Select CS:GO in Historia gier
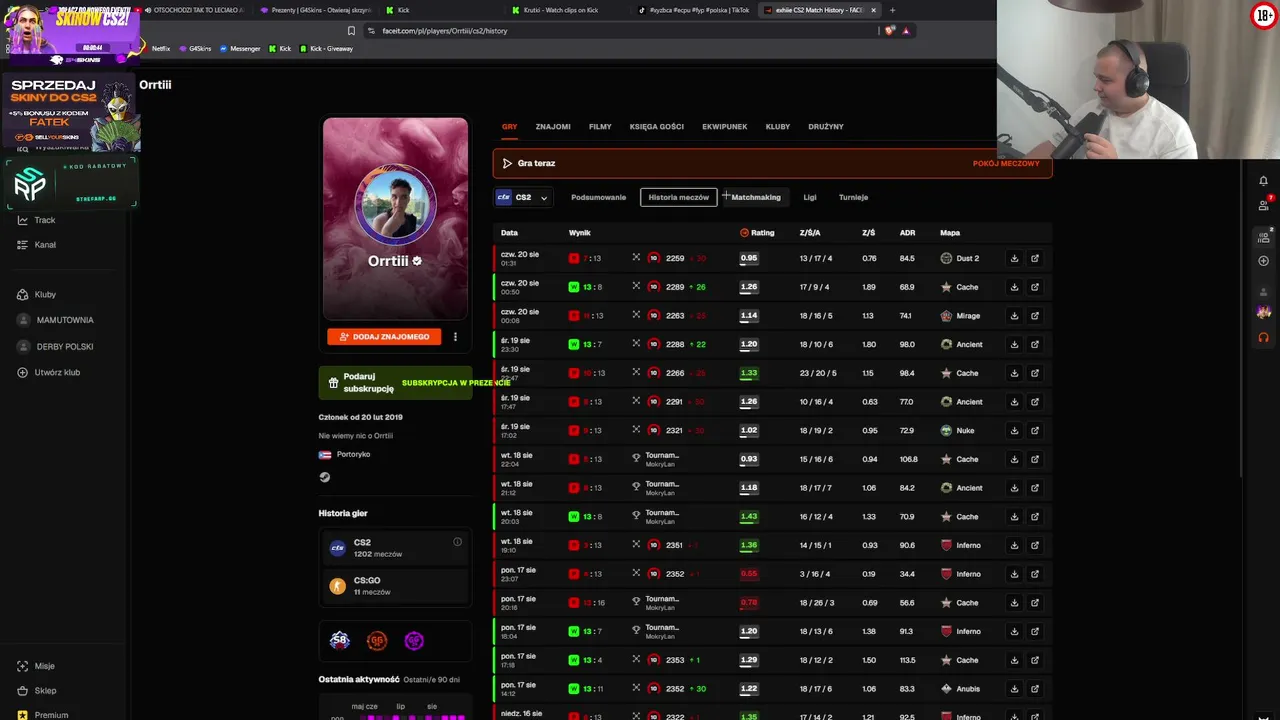Screen dimensions: 1280x720 (396, 586)
